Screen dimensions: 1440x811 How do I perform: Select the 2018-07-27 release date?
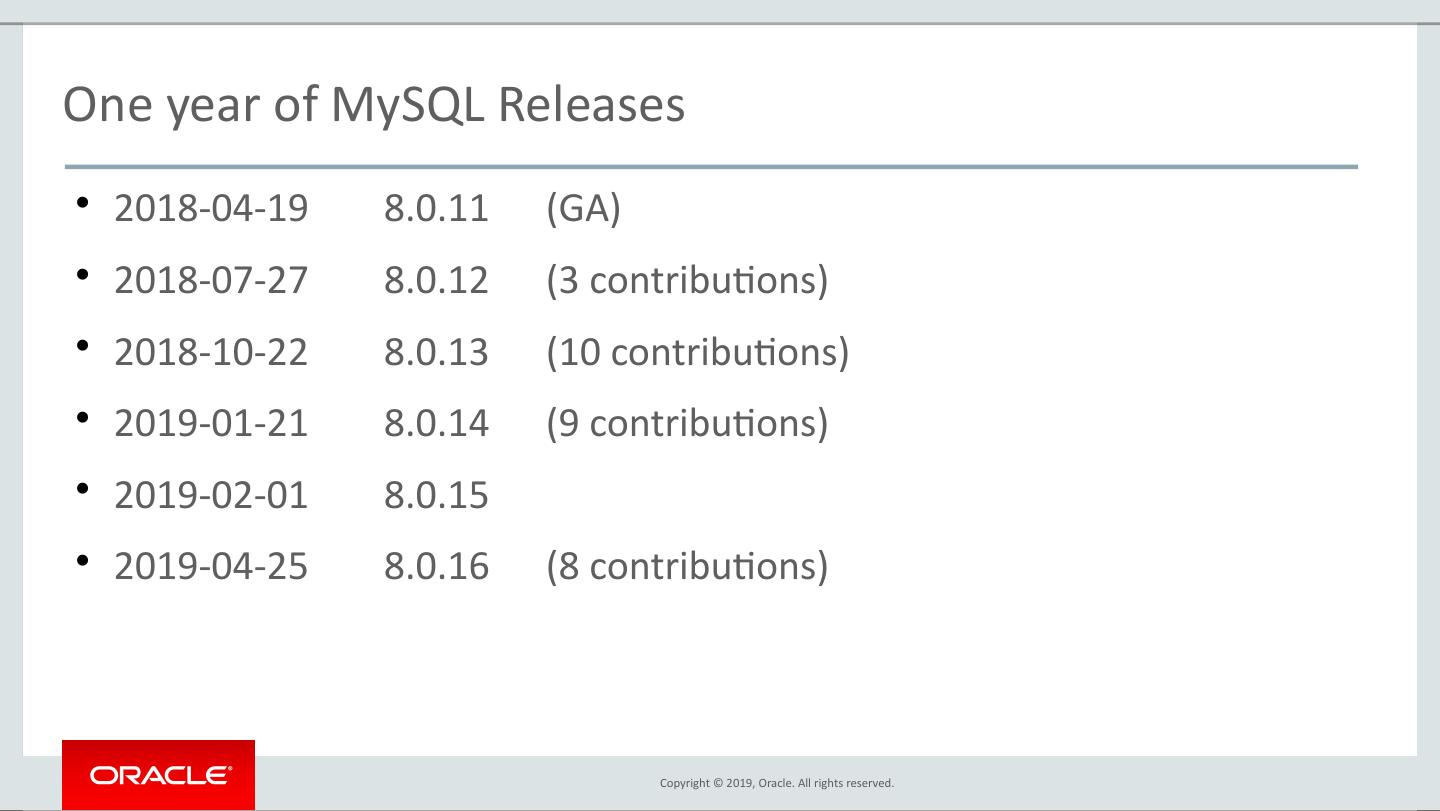click(x=211, y=281)
